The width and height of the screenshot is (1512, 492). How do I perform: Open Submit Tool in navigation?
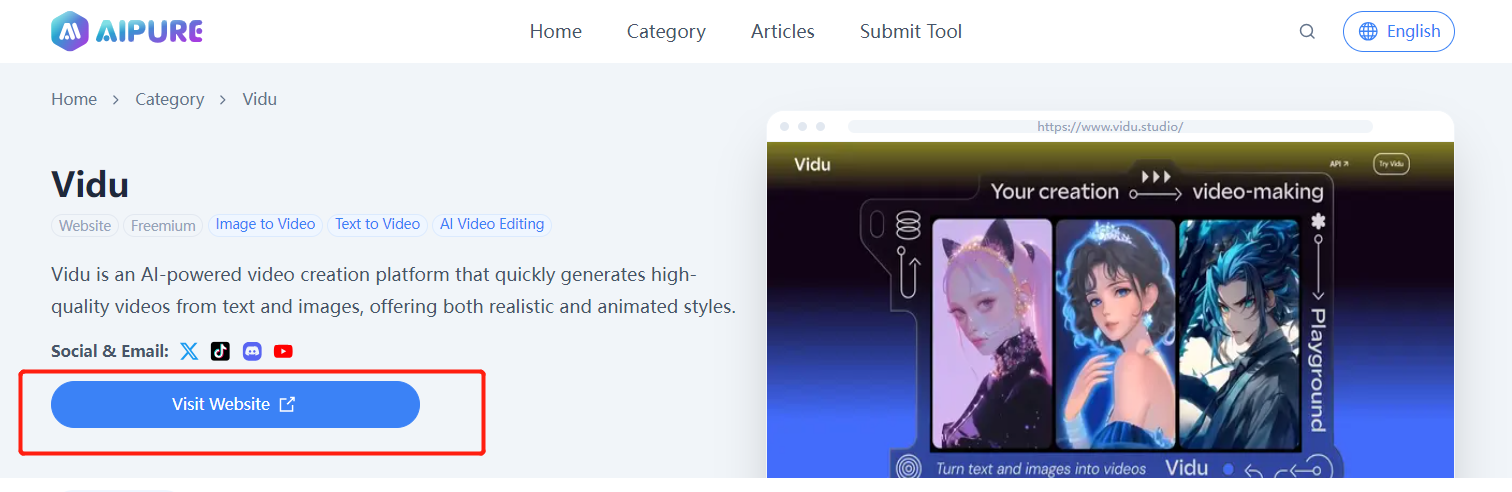[911, 32]
